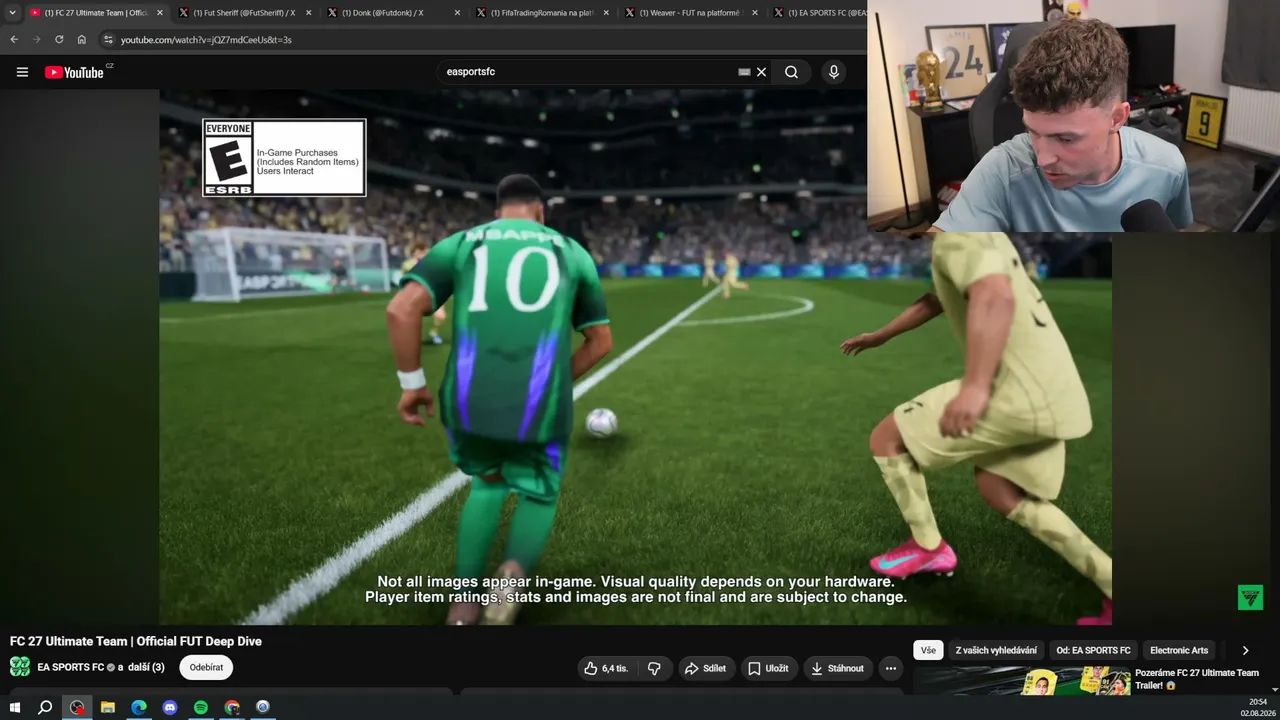The height and width of the screenshot is (720, 1280).
Task: Go back in the browser
Action: (x=14, y=40)
